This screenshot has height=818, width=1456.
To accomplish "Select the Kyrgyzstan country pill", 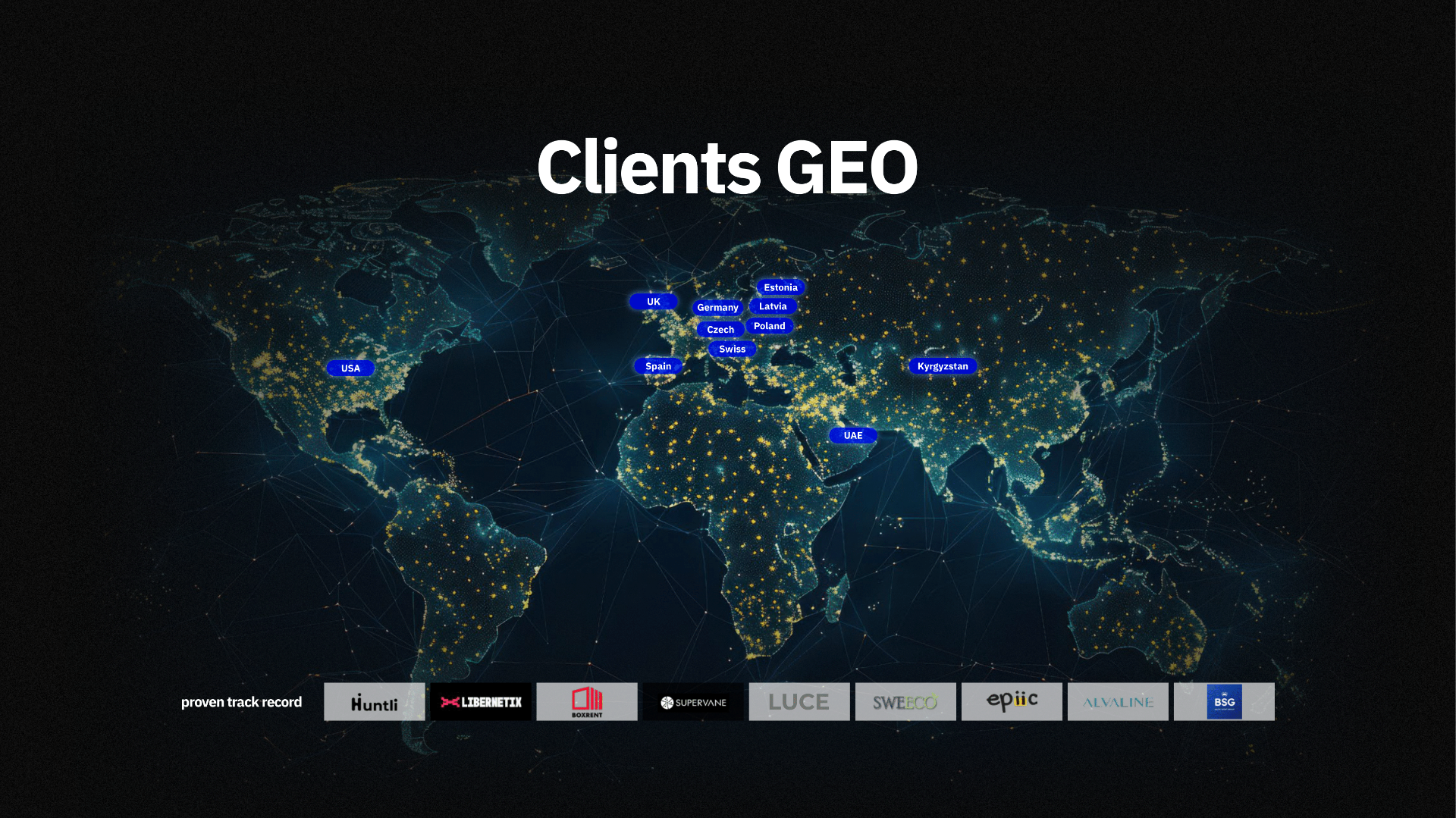I will 943,366.
